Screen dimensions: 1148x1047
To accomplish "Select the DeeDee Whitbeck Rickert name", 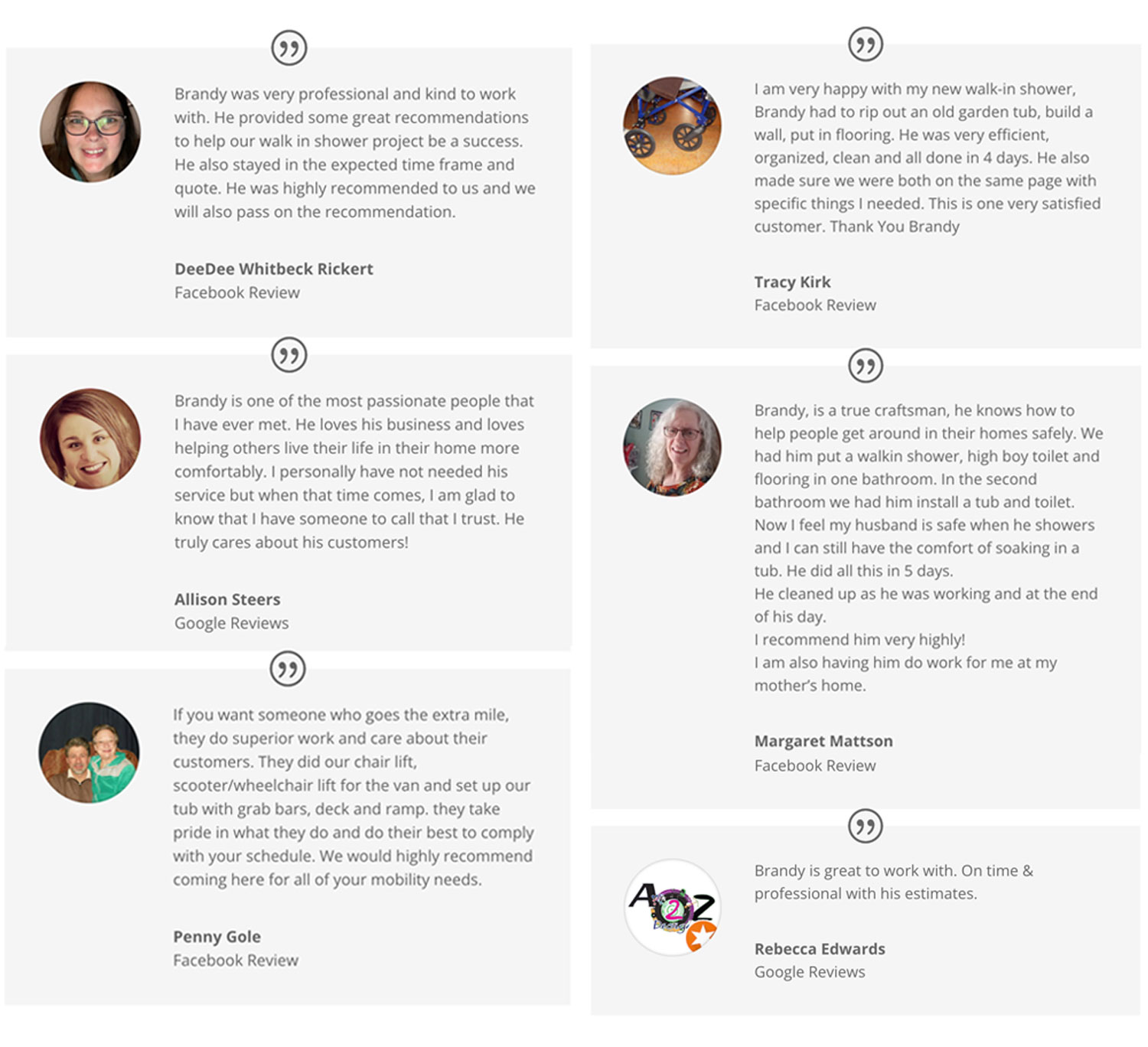I will (x=274, y=269).
